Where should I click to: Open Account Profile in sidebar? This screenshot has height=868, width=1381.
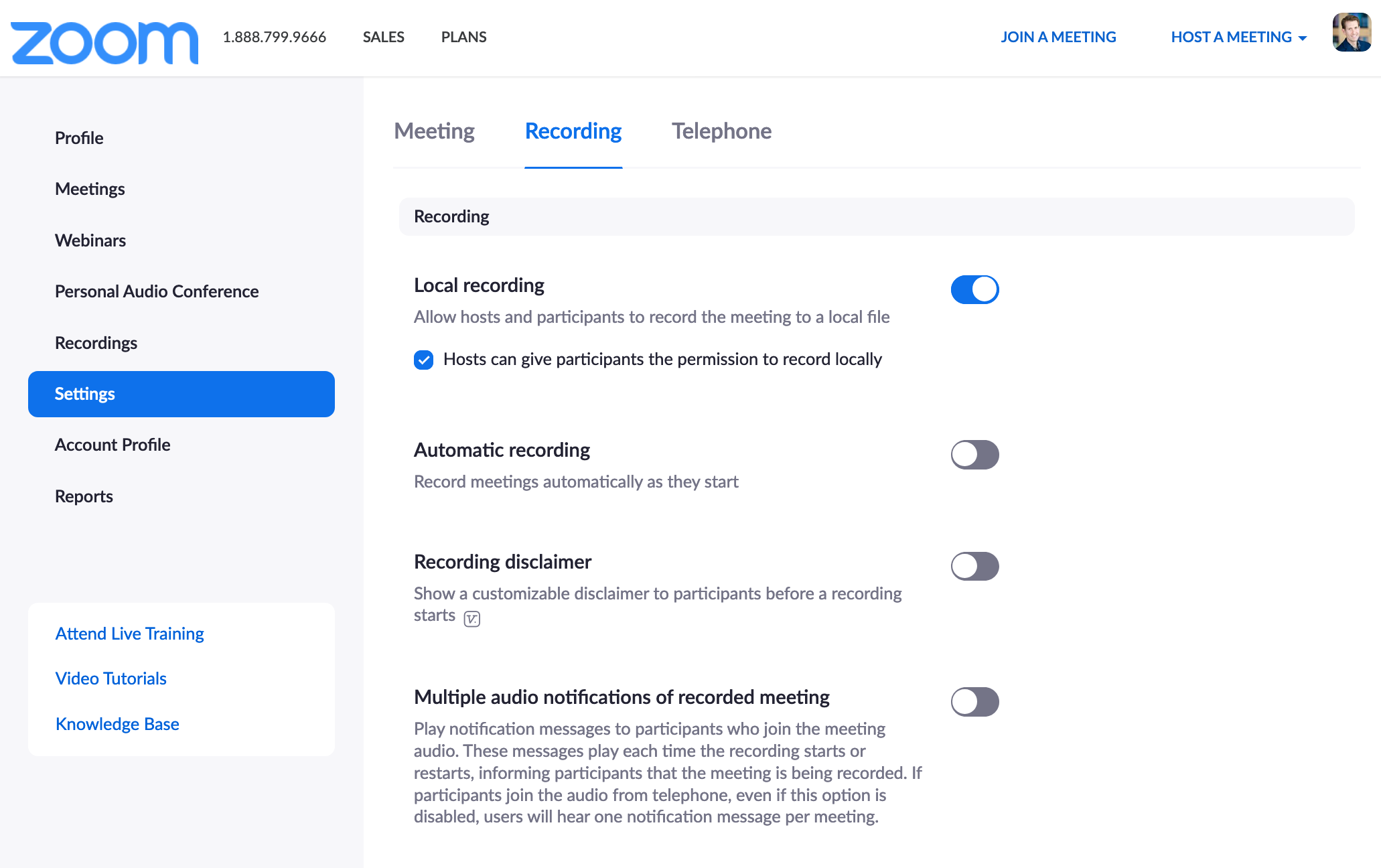113,445
